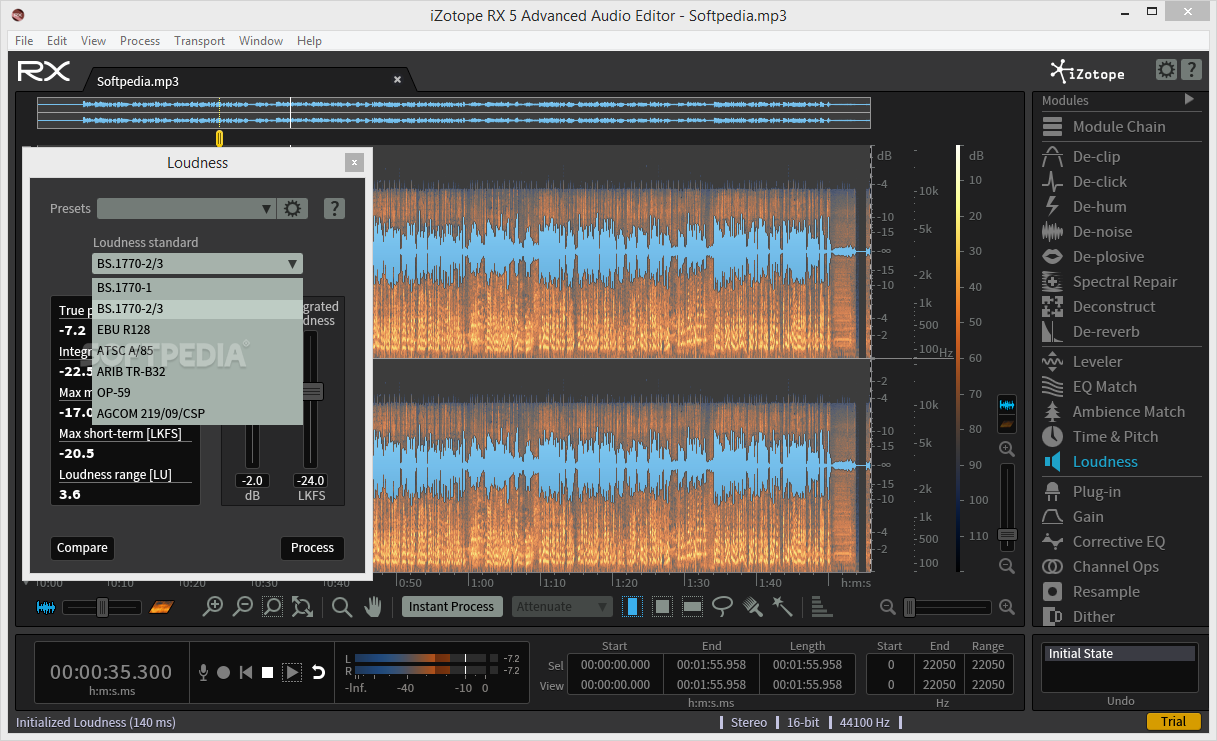The image size is (1217, 741).
Task: Open spectrum analyzer icon
Action: coord(821,606)
